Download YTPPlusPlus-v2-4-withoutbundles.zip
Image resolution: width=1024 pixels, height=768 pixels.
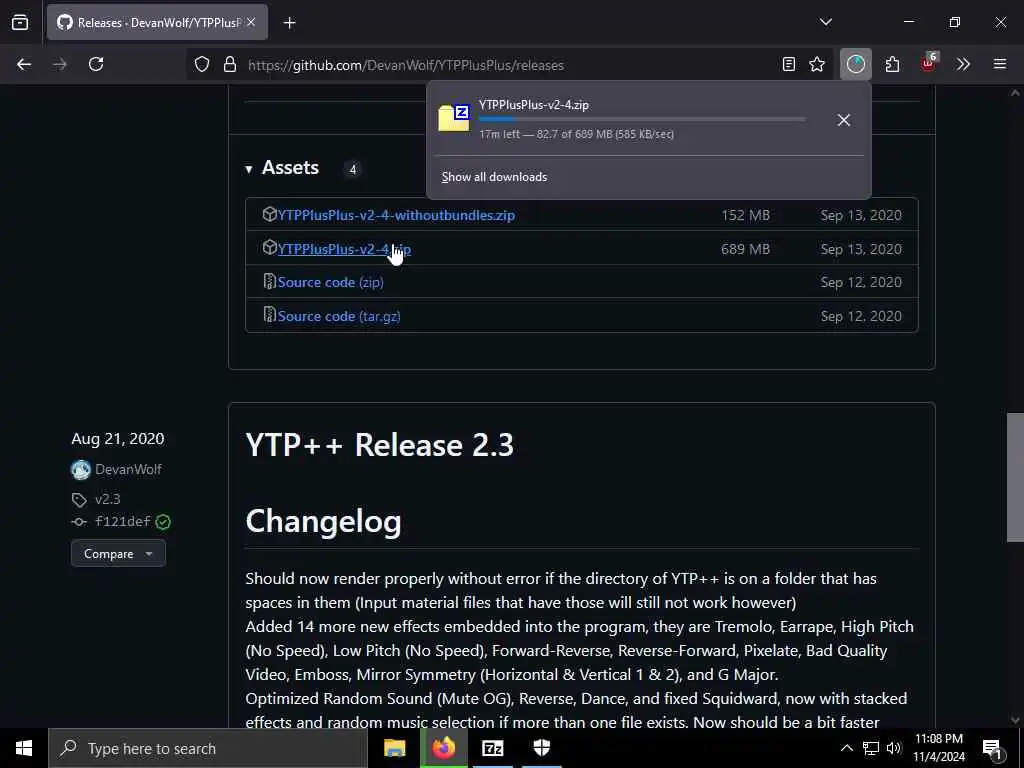396,215
